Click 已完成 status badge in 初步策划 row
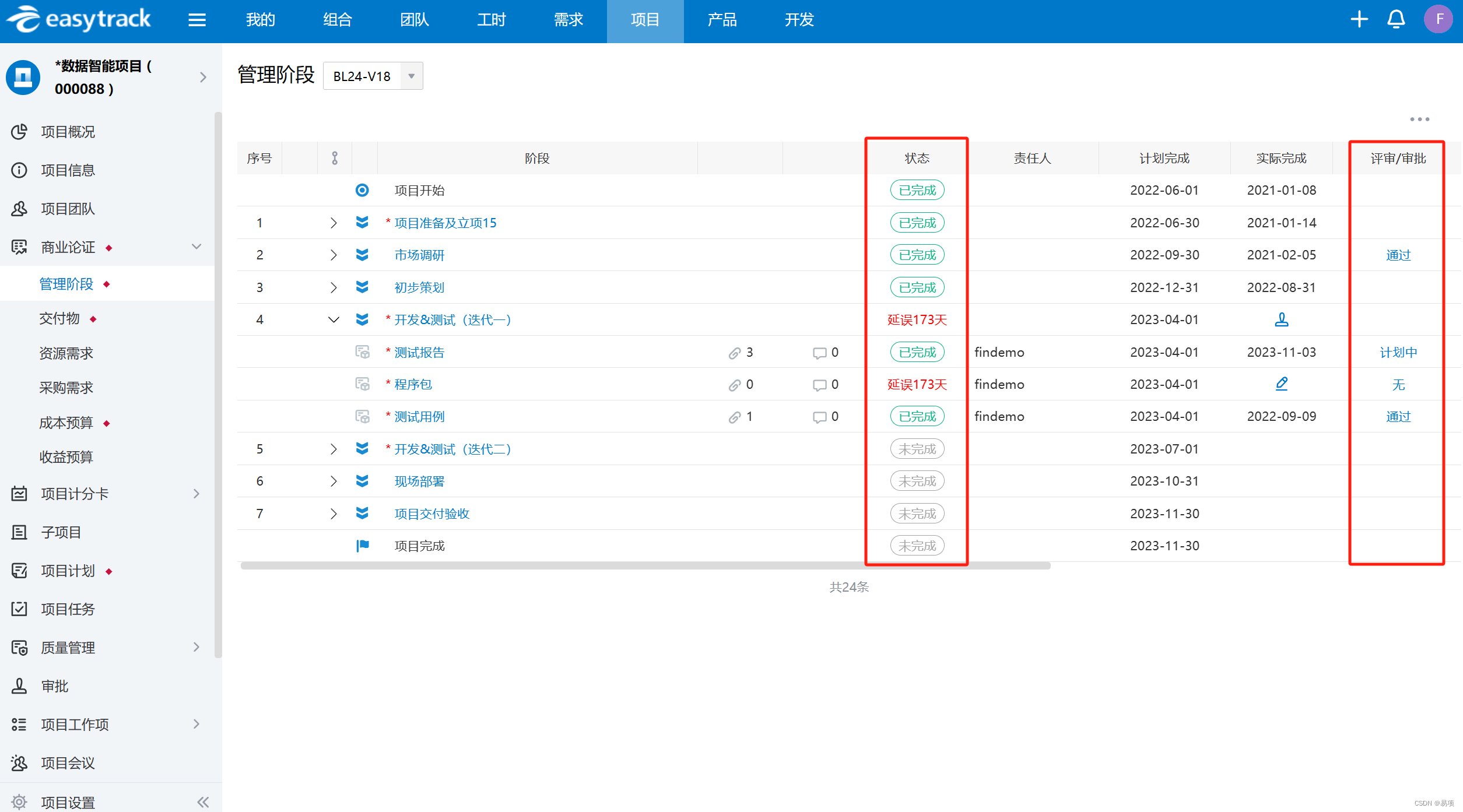 click(x=917, y=287)
